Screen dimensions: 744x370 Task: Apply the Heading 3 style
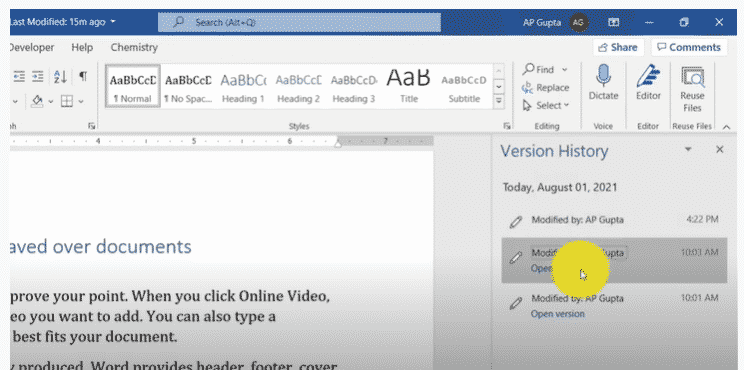[353, 86]
